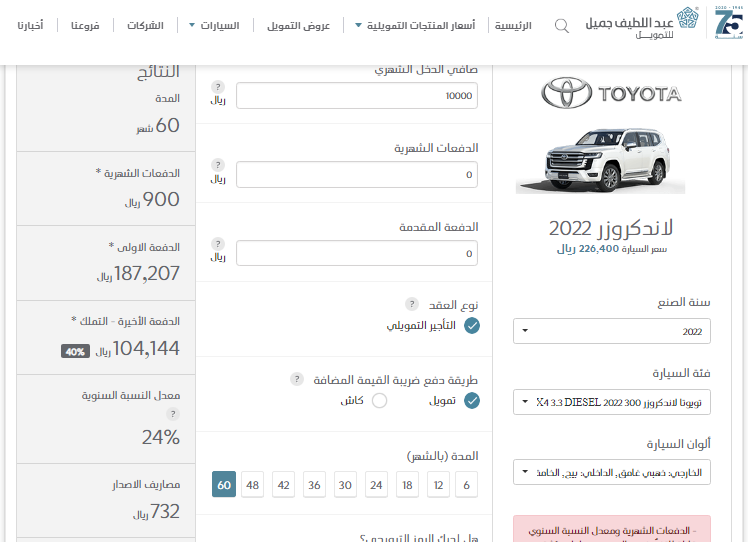Open فئة السيارة dropdown

[x=612, y=402]
